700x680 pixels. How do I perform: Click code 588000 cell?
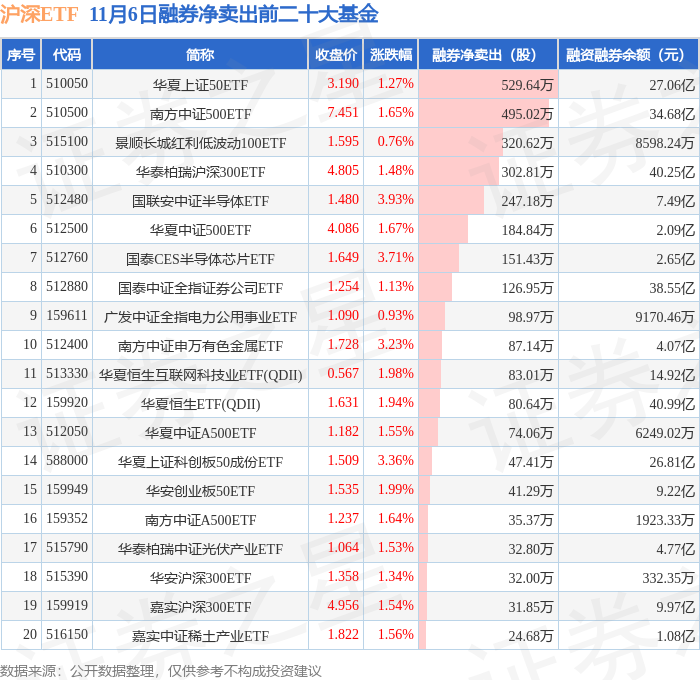pos(67,461)
